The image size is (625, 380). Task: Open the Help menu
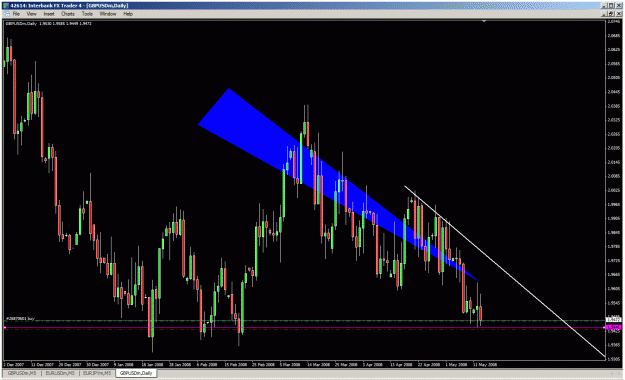point(128,14)
